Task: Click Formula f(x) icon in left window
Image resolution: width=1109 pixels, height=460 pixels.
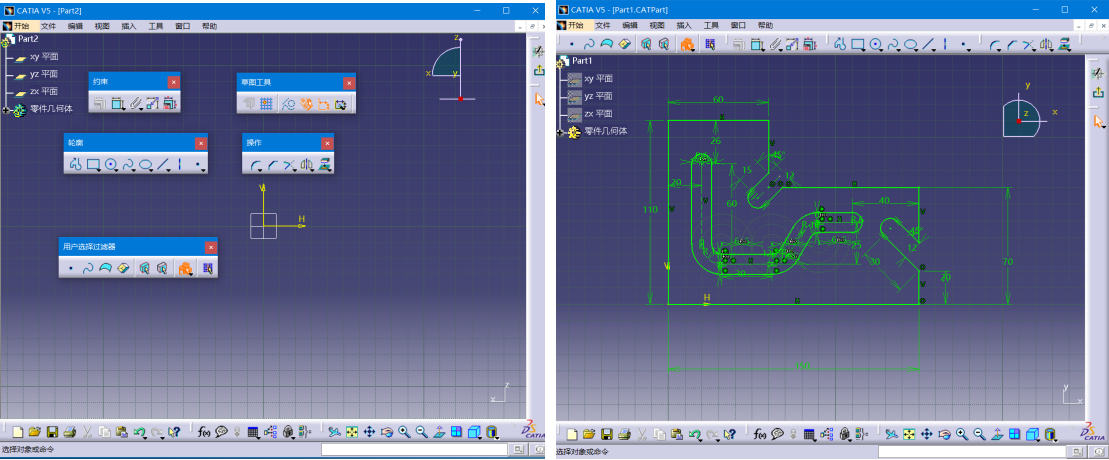Action: pyautogui.click(x=204, y=432)
